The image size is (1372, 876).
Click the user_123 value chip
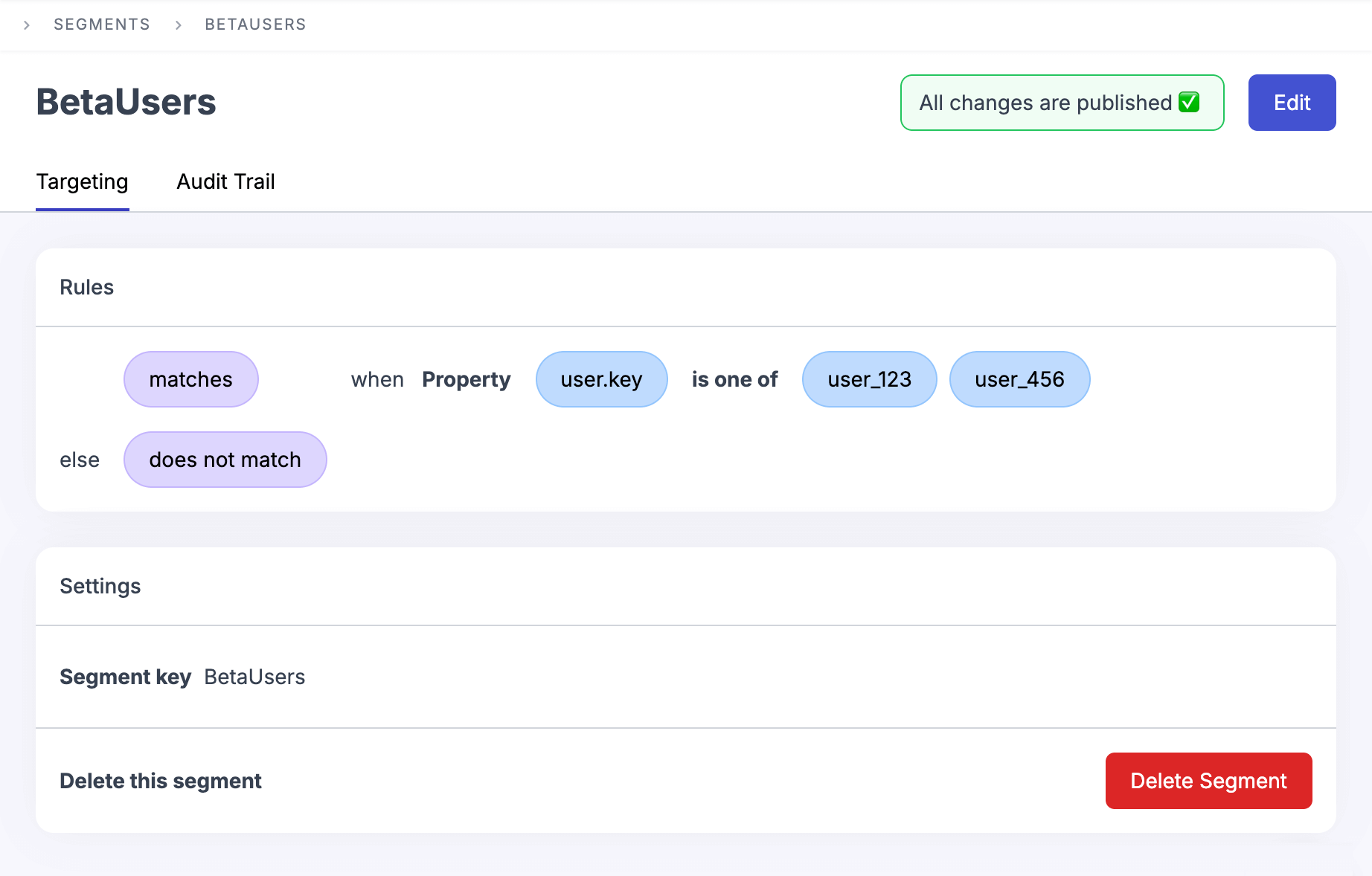pyautogui.click(x=869, y=379)
